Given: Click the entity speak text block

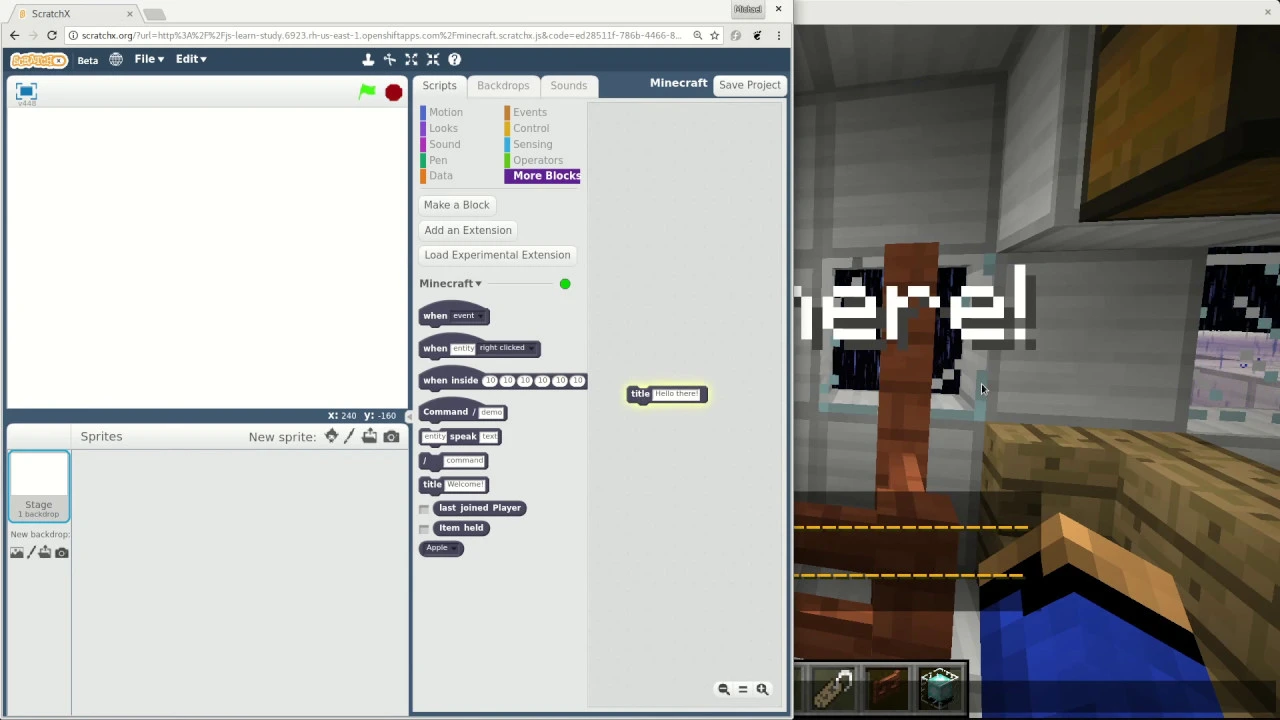Looking at the screenshot, I should (460, 437).
